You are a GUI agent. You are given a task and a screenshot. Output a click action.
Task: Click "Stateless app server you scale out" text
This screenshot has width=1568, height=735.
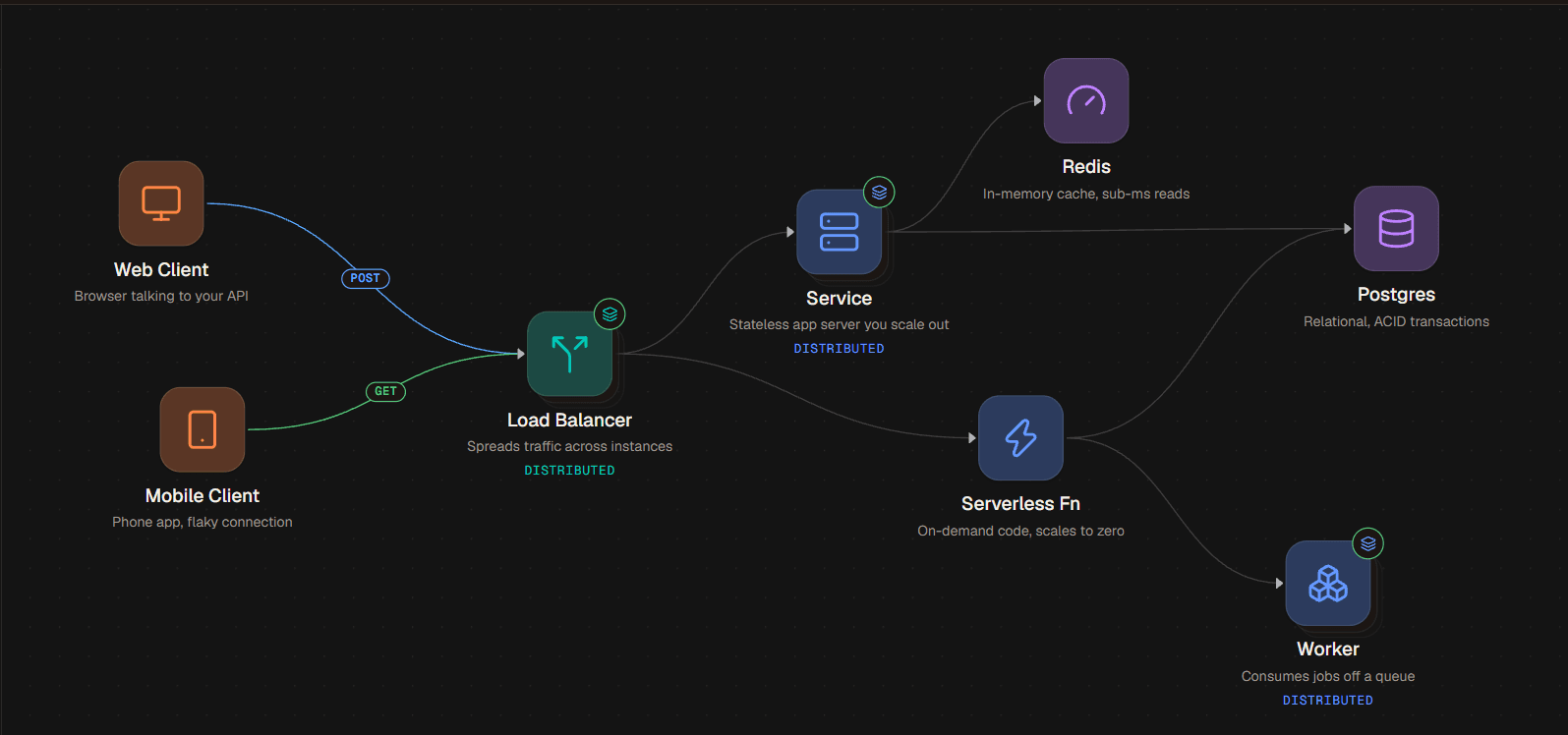(839, 324)
